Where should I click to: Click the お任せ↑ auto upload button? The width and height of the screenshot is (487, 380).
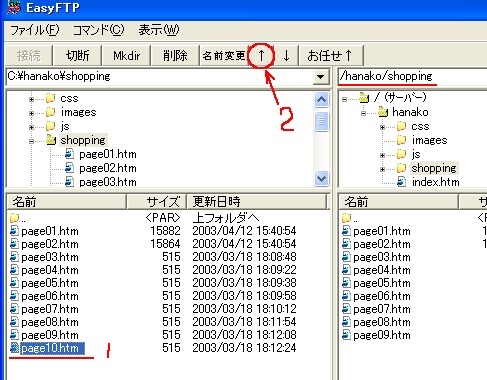[330, 56]
